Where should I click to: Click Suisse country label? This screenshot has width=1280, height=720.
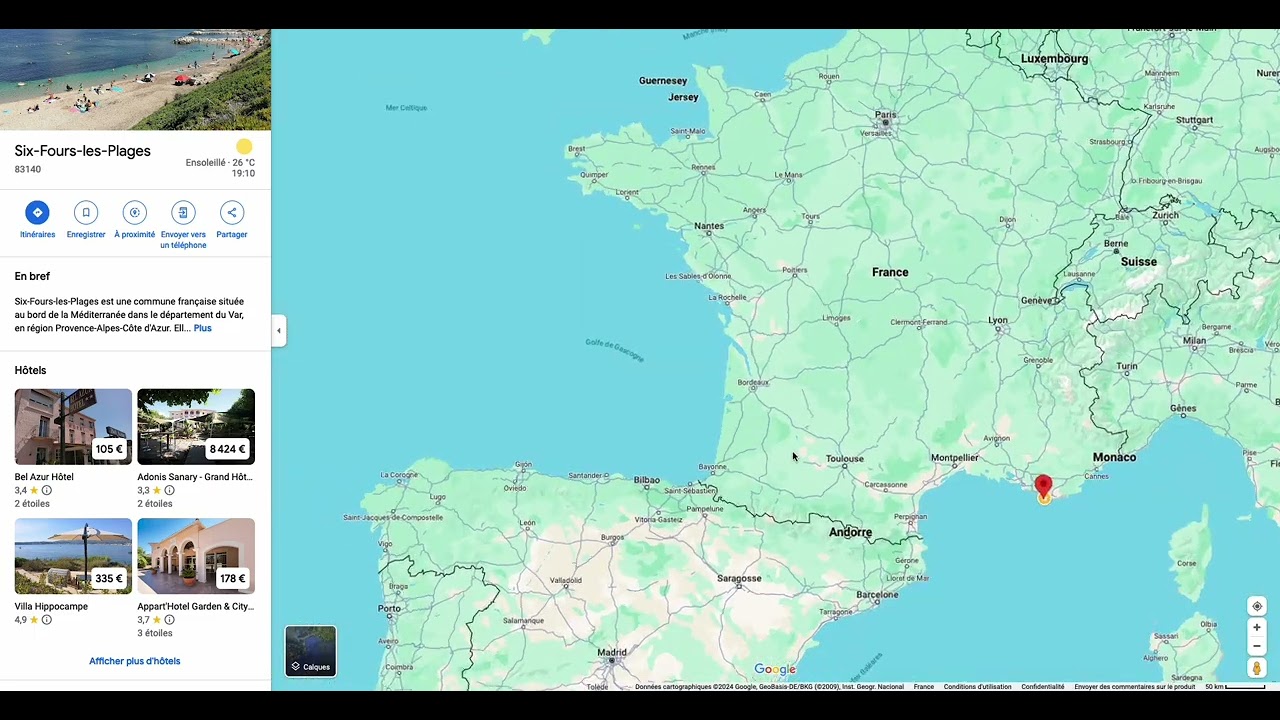click(x=1139, y=262)
